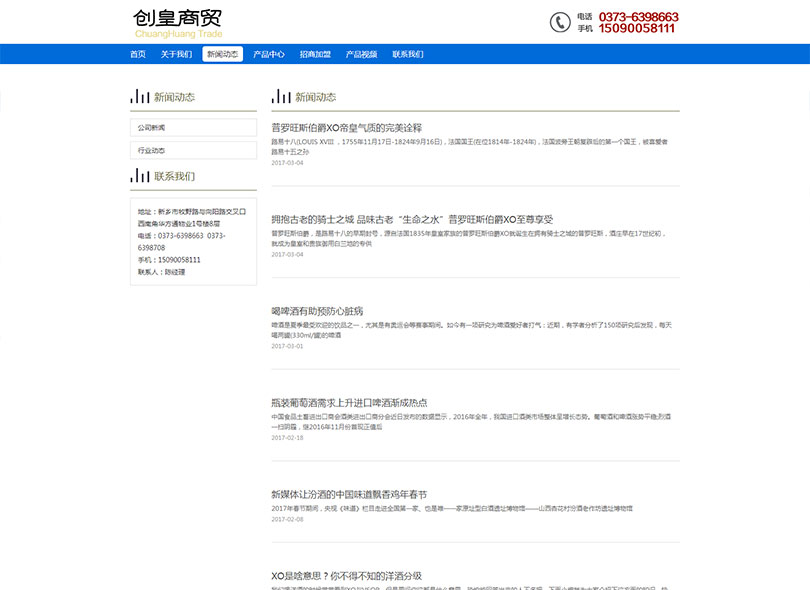Open article 新媒体让汾酒的中国味道飘香鸡年春节

click(x=348, y=494)
